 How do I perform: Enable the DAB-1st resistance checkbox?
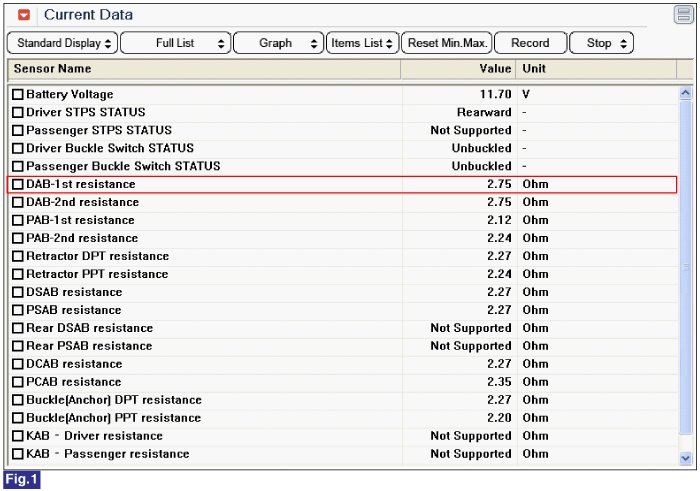(x=18, y=184)
